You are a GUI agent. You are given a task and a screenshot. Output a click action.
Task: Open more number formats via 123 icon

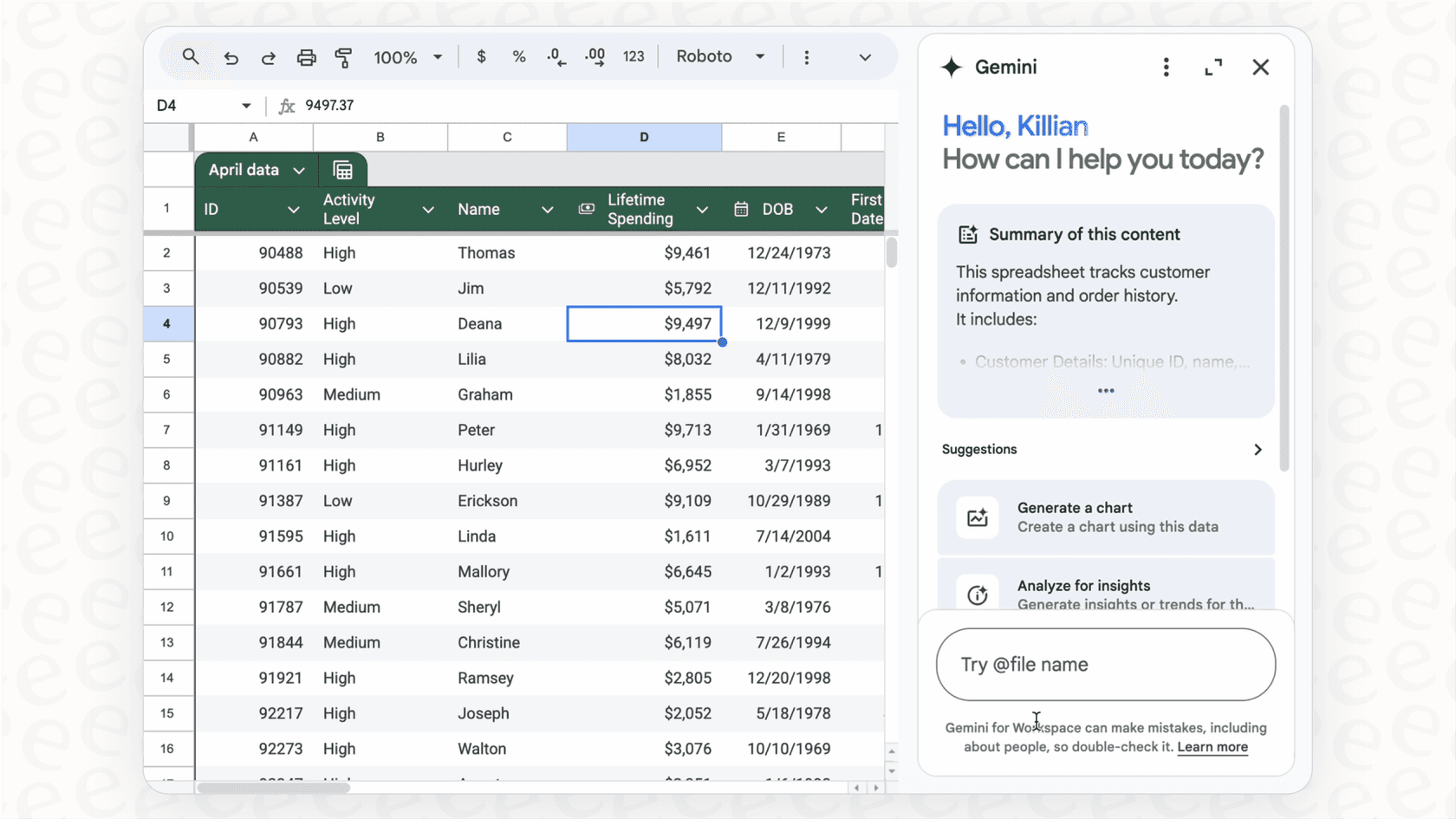pos(634,56)
